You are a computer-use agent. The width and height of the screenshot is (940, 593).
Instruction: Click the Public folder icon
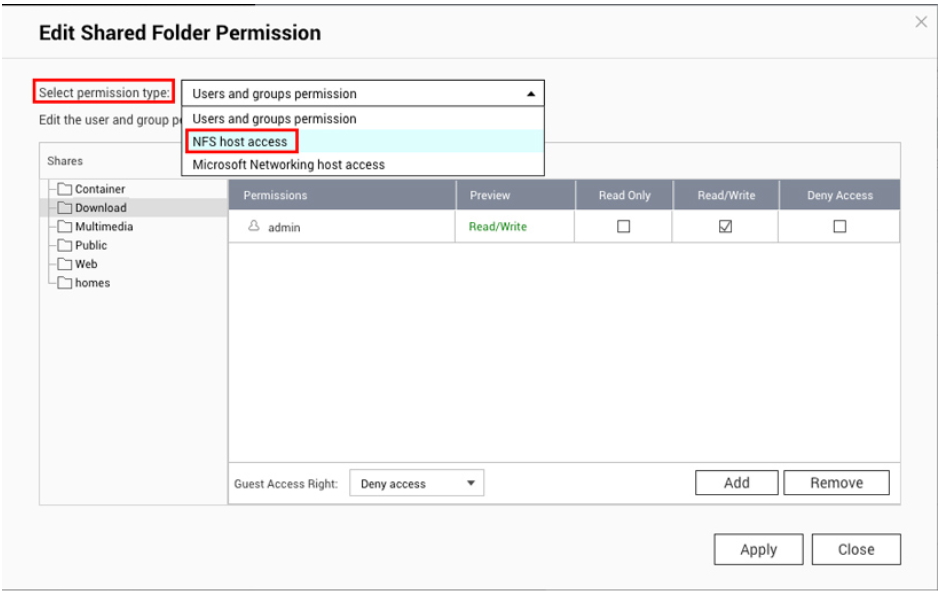pyautogui.click(x=65, y=246)
